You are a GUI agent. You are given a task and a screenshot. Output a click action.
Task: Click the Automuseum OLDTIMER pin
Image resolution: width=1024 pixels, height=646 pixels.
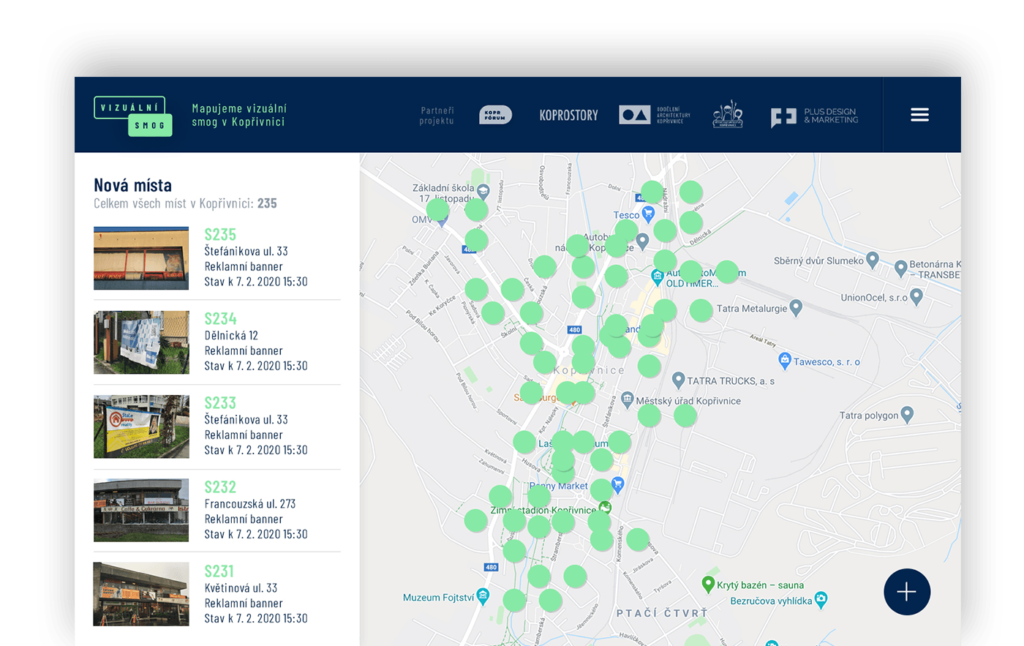click(x=657, y=278)
